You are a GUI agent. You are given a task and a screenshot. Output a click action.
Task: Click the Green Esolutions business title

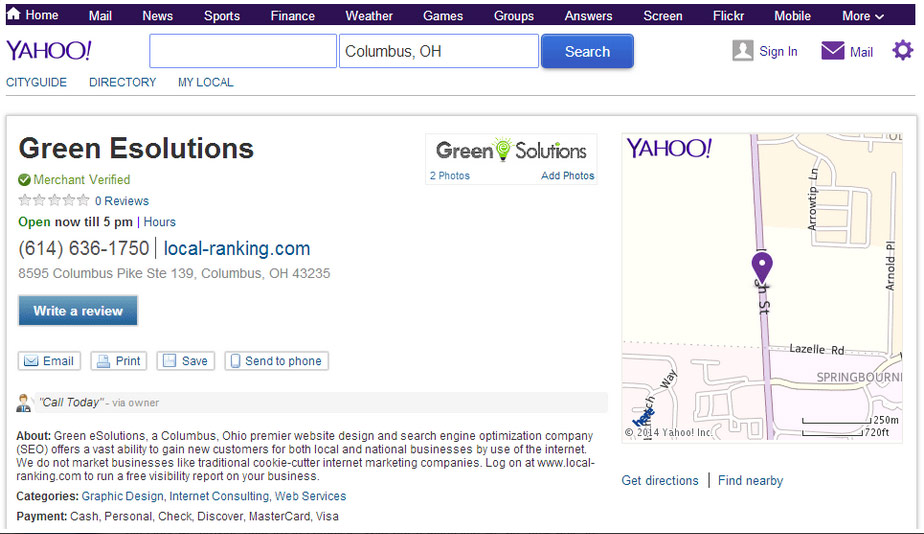(136, 148)
